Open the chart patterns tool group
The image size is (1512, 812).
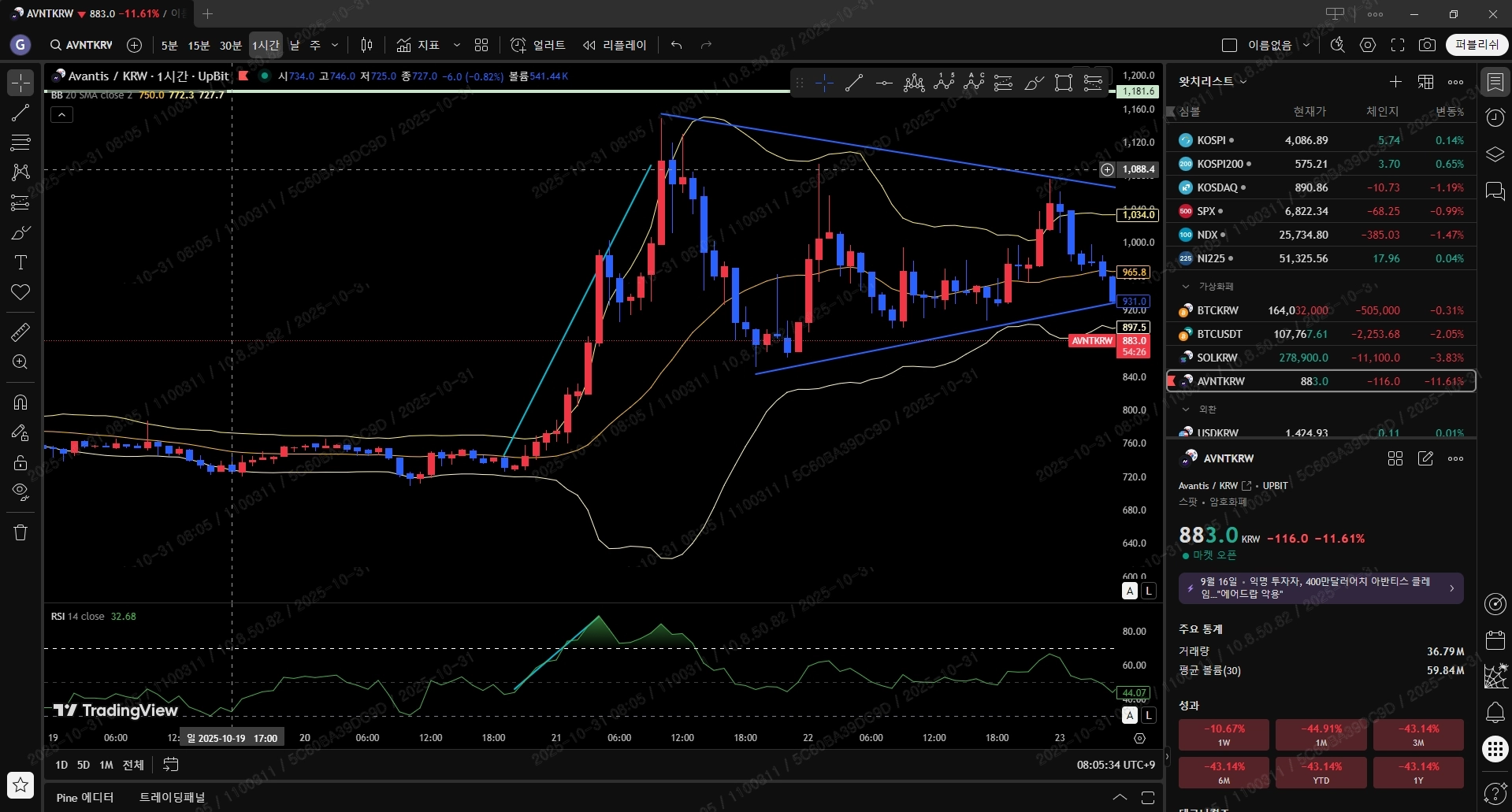click(x=20, y=172)
